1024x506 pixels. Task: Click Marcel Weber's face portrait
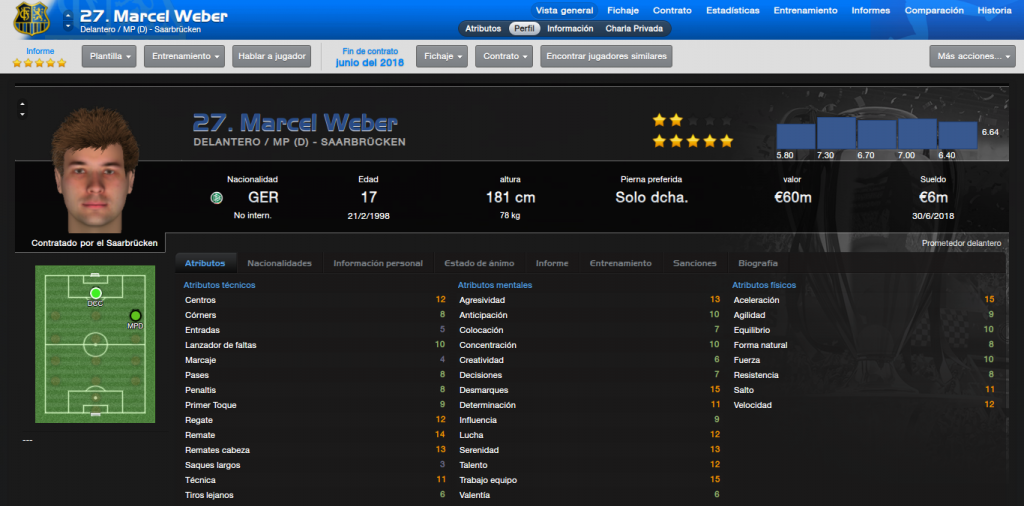click(x=95, y=170)
